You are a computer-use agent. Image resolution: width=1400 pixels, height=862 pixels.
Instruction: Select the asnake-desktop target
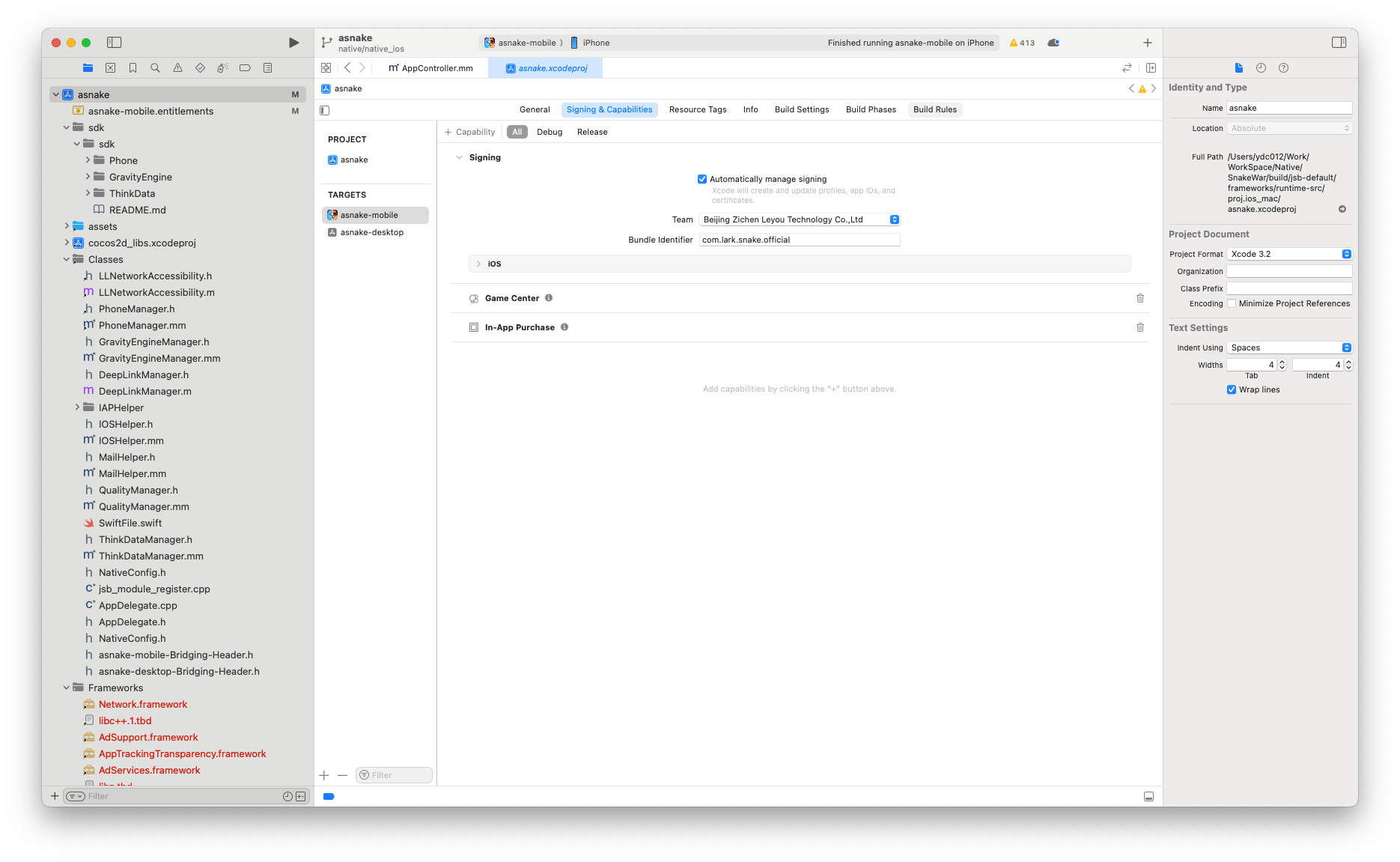[375, 232]
